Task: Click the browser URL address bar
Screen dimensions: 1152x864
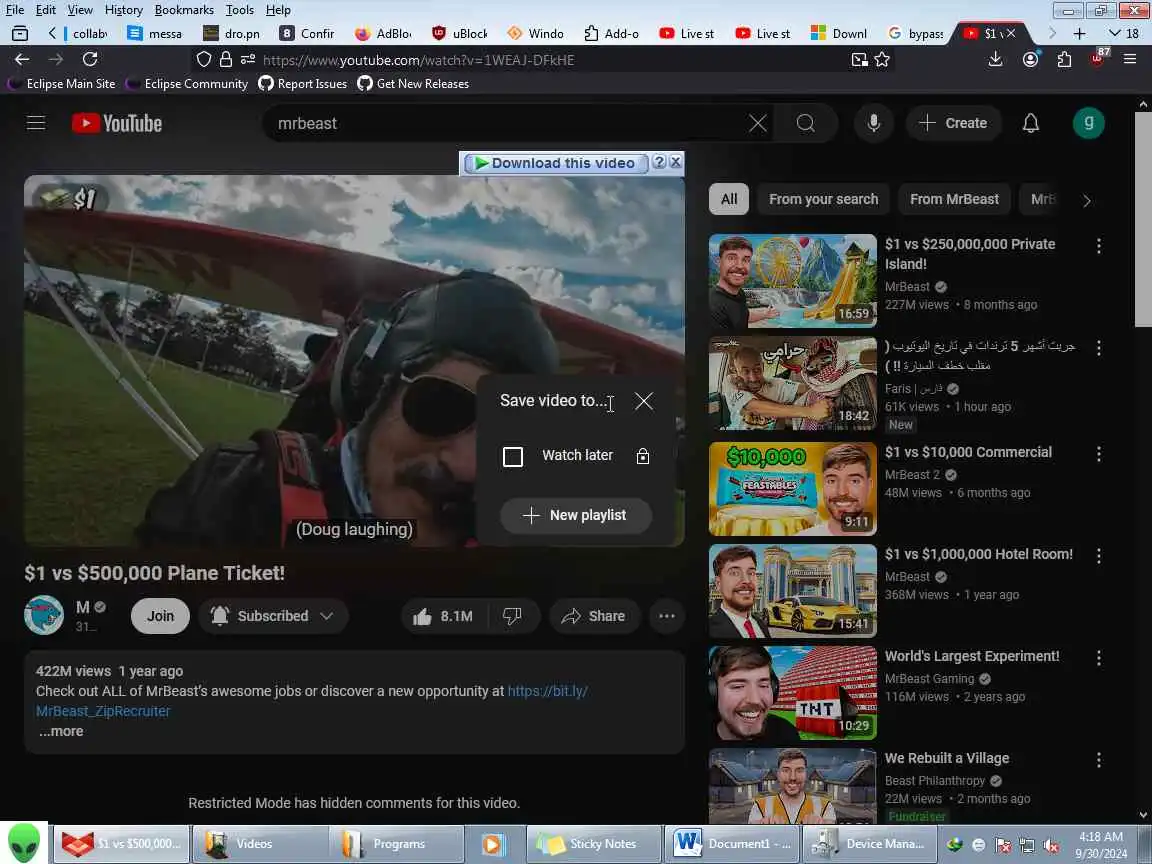Action: tap(551, 60)
